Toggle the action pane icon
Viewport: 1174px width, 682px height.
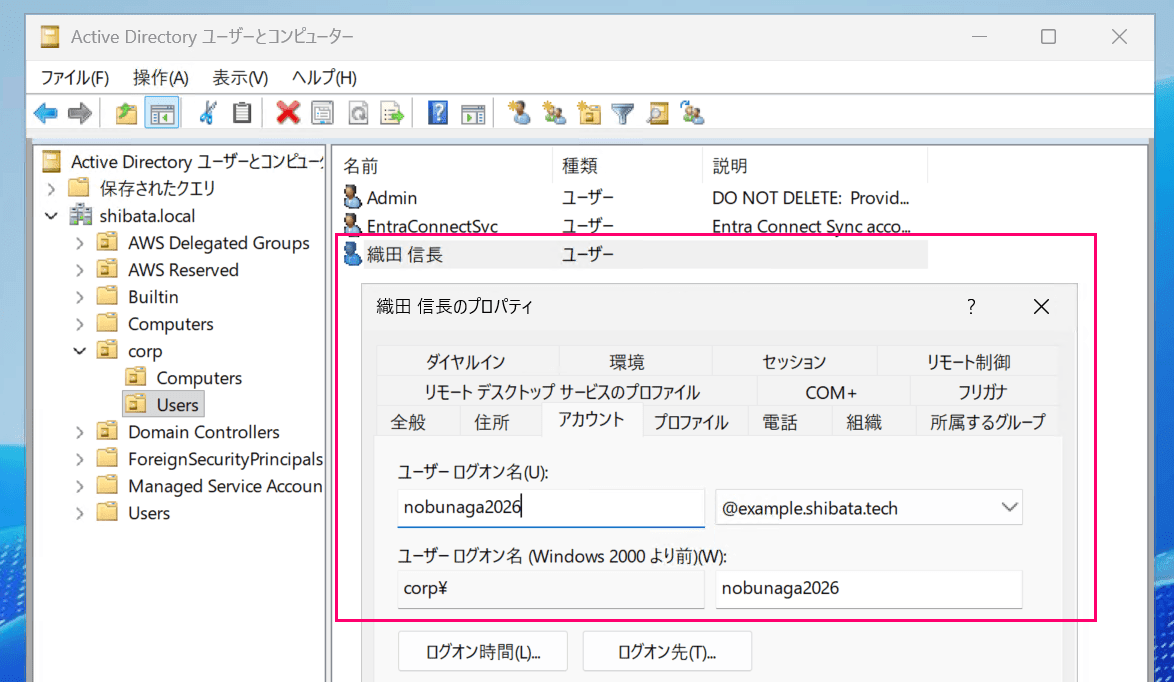tap(473, 114)
